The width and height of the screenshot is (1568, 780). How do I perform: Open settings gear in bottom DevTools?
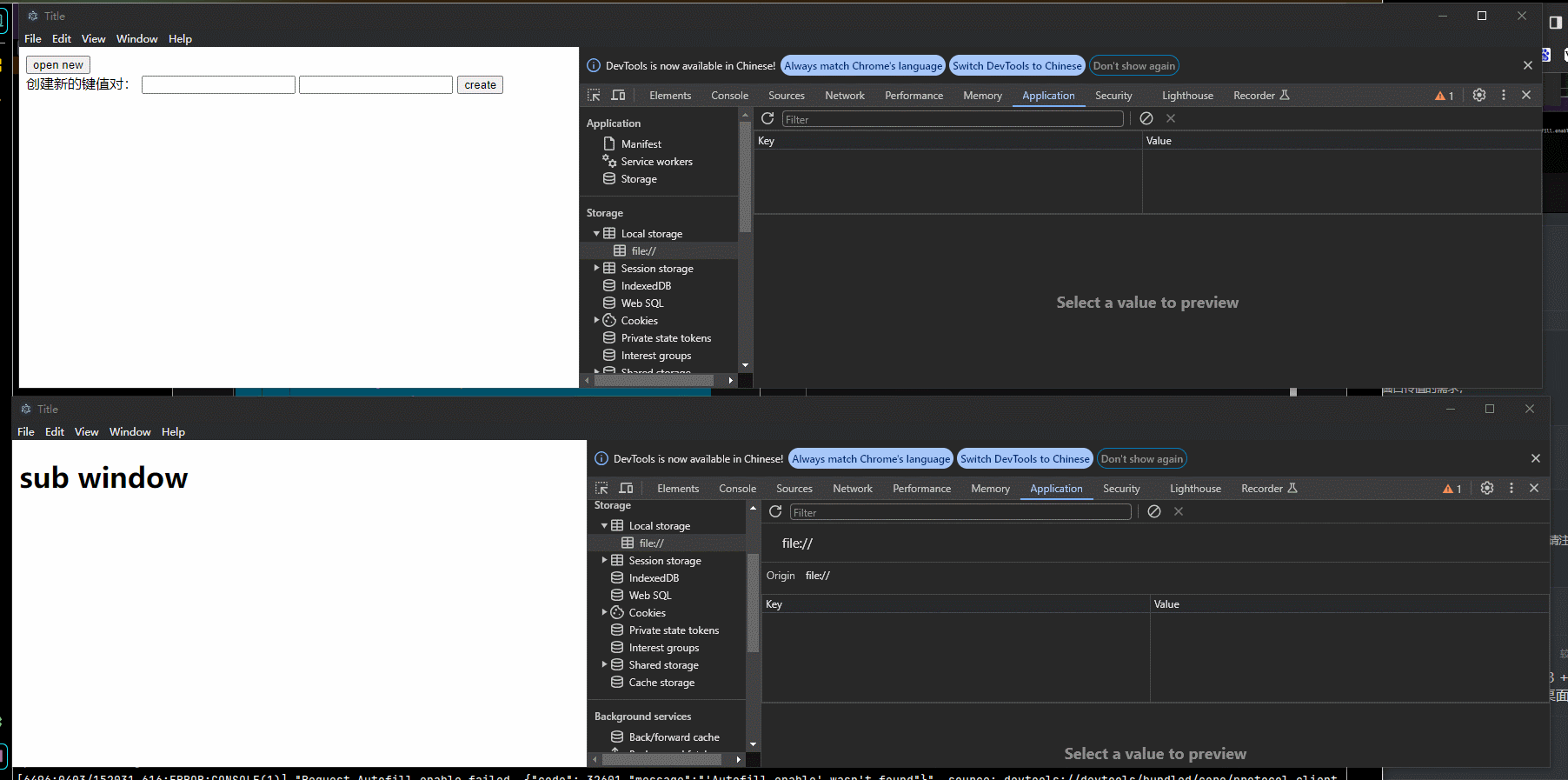pos(1487,489)
